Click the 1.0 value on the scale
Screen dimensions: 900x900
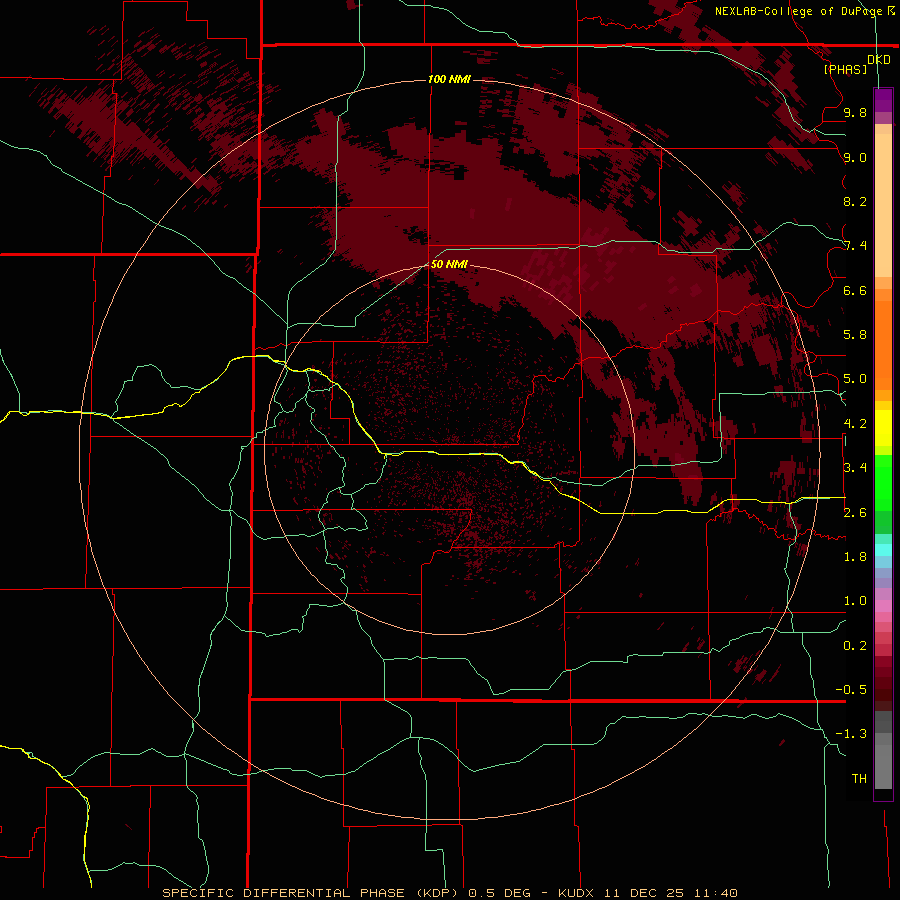(x=855, y=601)
